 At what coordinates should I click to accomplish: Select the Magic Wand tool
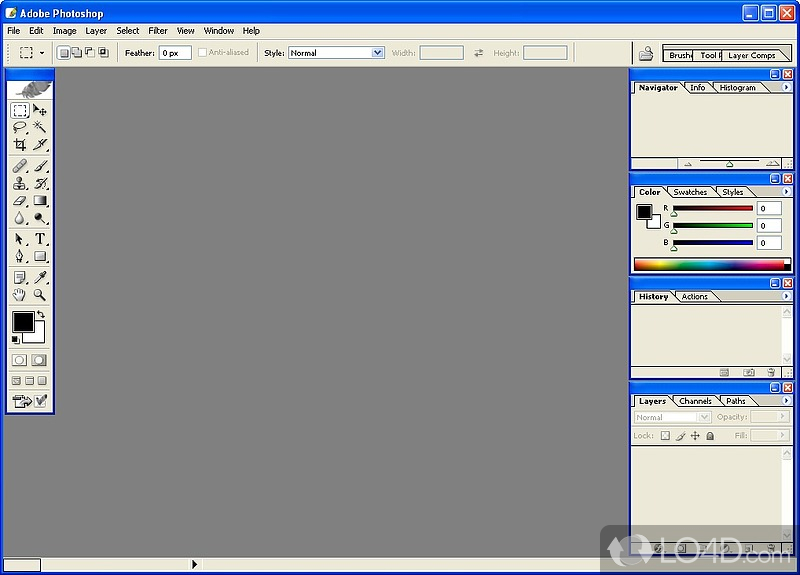[40, 127]
